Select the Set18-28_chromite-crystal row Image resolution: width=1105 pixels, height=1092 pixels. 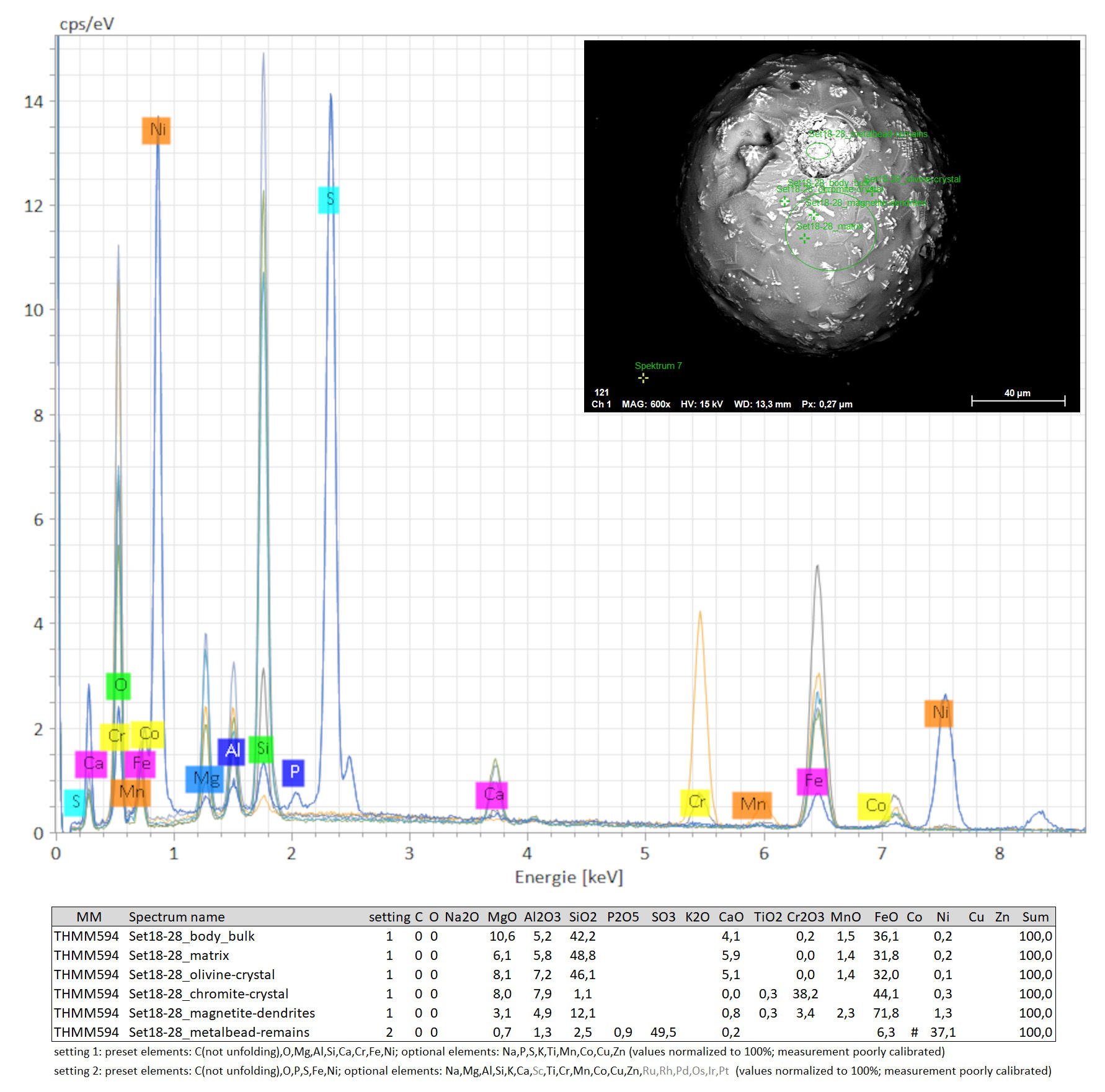(208, 993)
